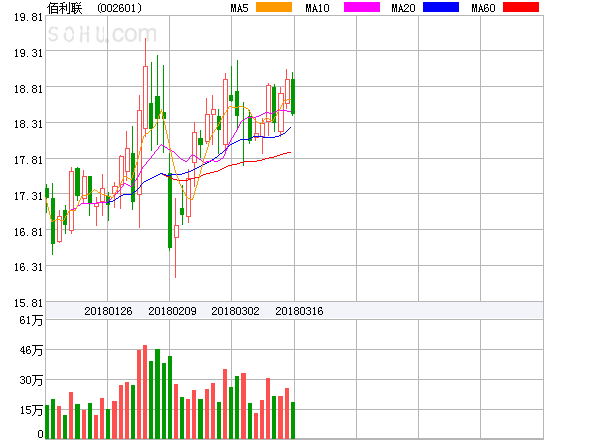Screen dimensions: 600x440
Task: Select the MA20 legend label
Action: coord(403,8)
